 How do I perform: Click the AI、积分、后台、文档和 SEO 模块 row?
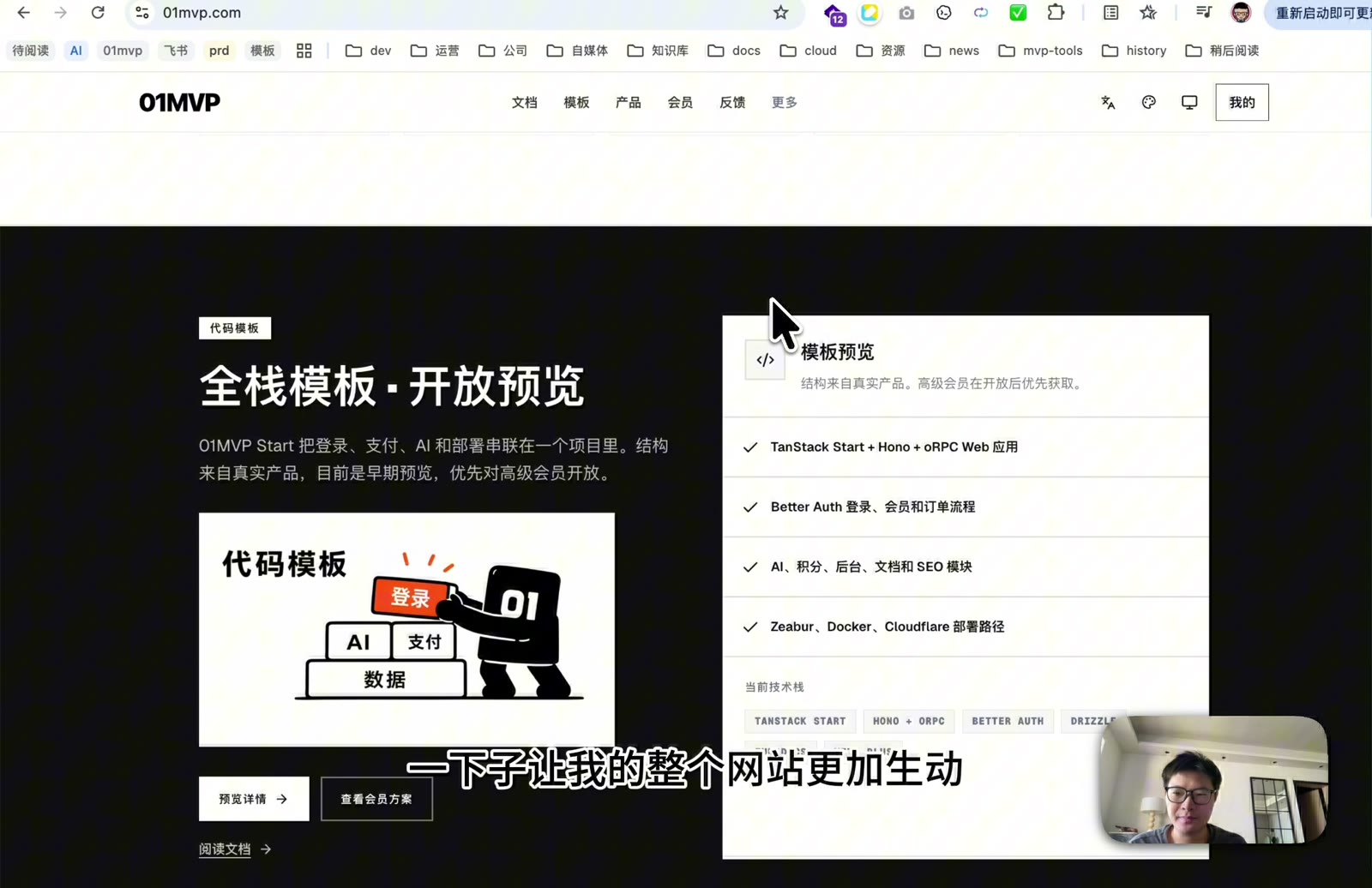coord(966,567)
